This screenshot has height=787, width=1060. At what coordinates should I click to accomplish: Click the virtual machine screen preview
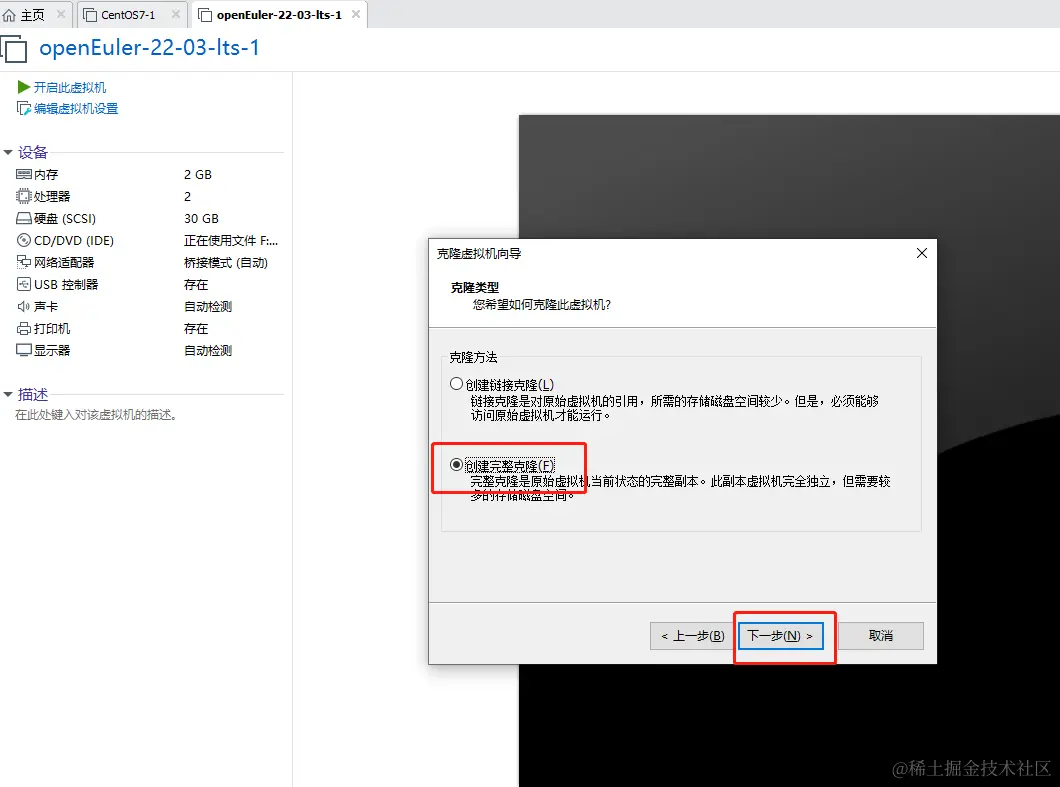point(789,450)
